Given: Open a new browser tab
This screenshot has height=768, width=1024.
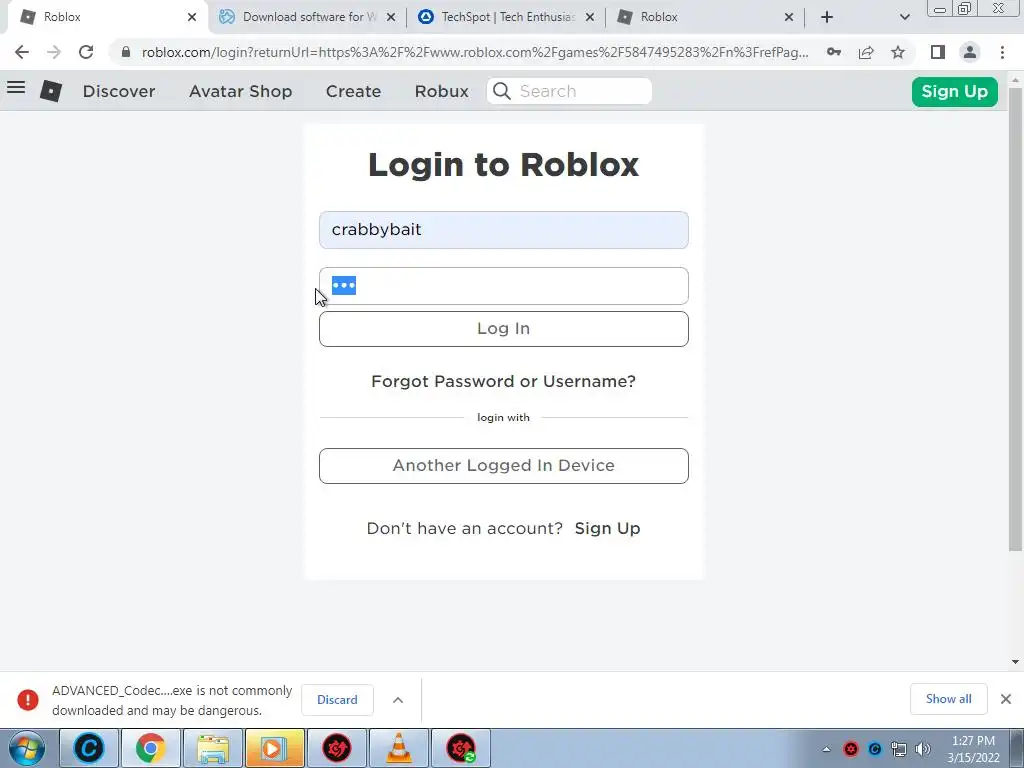Looking at the screenshot, I should coord(827,17).
